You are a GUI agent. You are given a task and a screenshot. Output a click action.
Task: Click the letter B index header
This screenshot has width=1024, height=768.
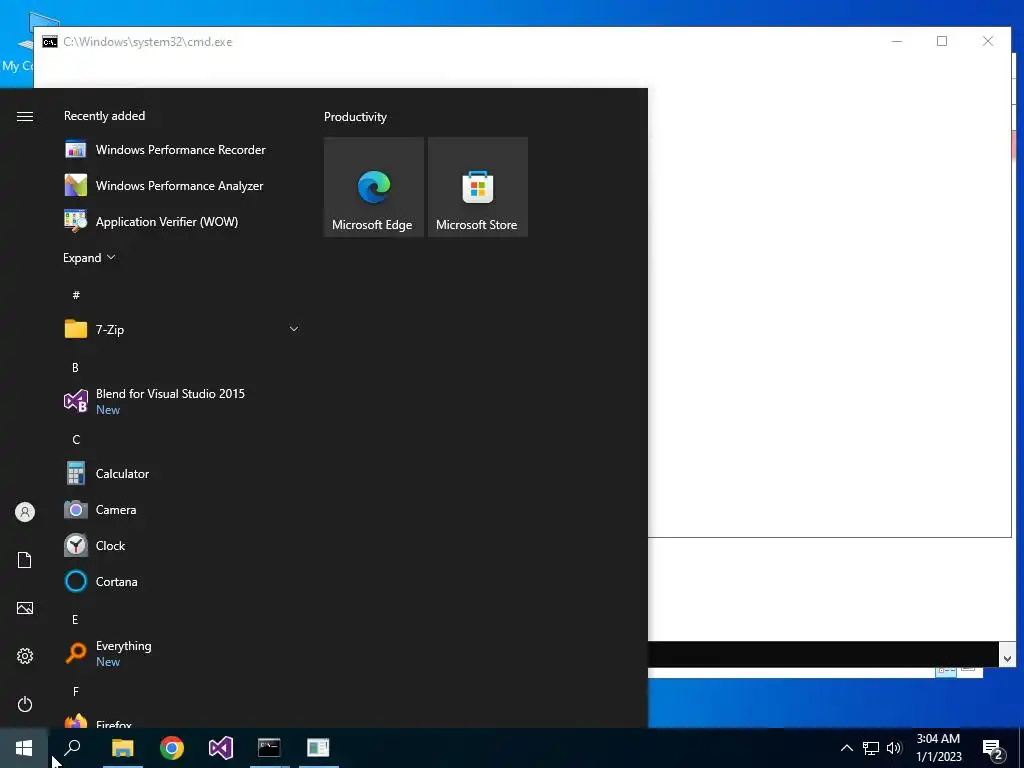click(75, 368)
